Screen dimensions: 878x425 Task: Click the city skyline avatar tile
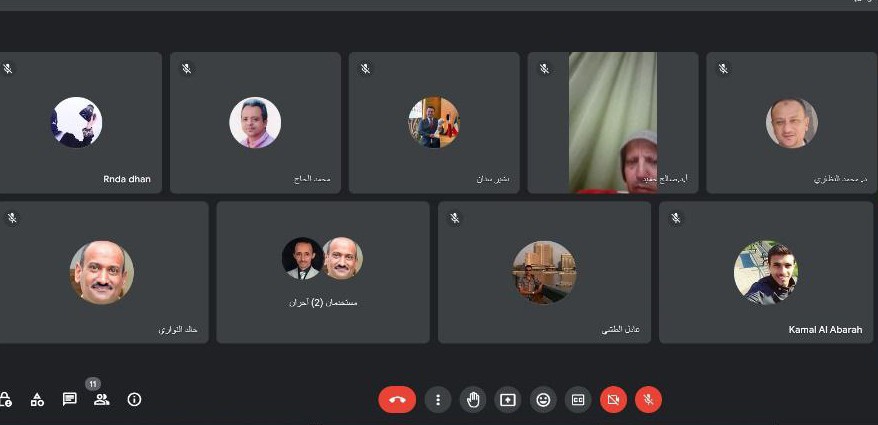pyautogui.click(x=544, y=272)
